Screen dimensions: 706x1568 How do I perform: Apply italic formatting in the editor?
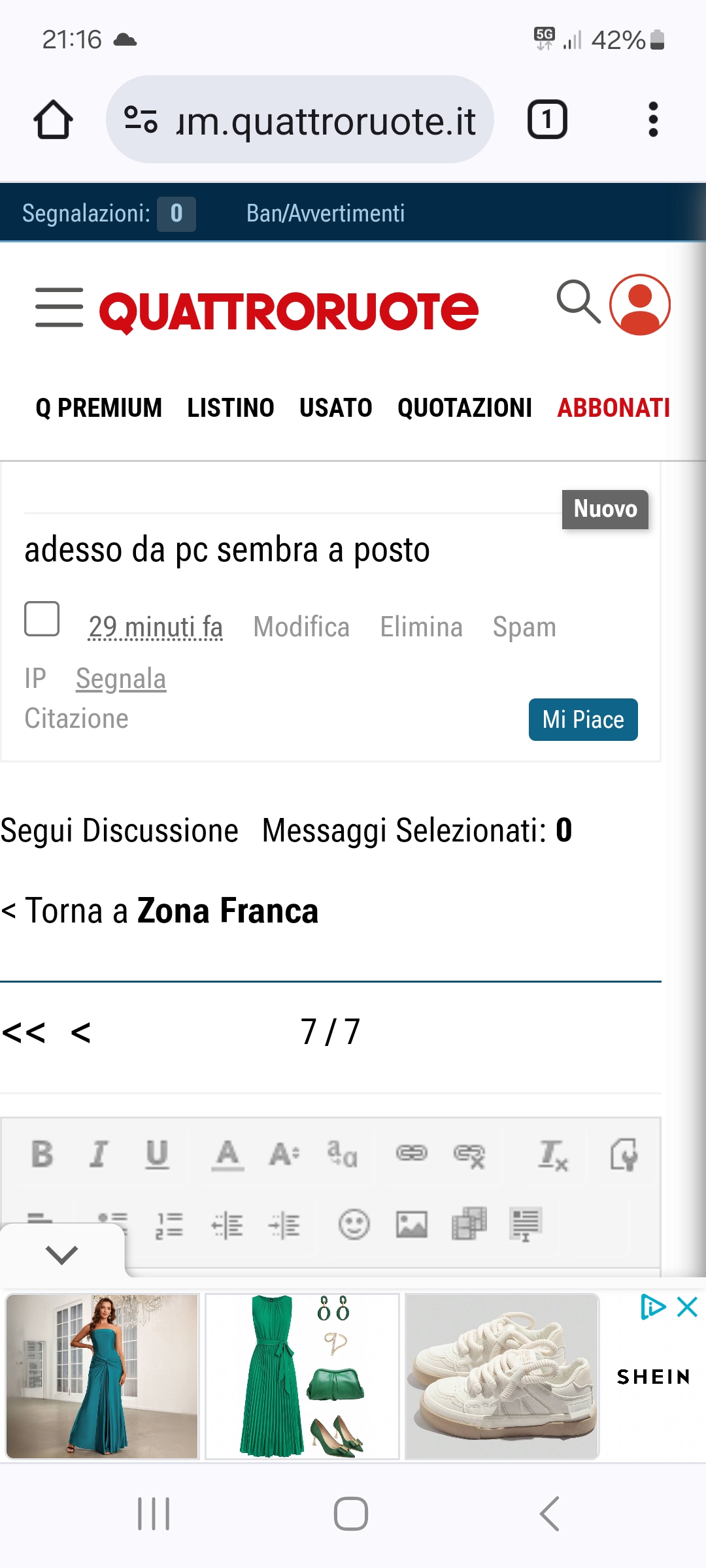click(x=99, y=1154)
